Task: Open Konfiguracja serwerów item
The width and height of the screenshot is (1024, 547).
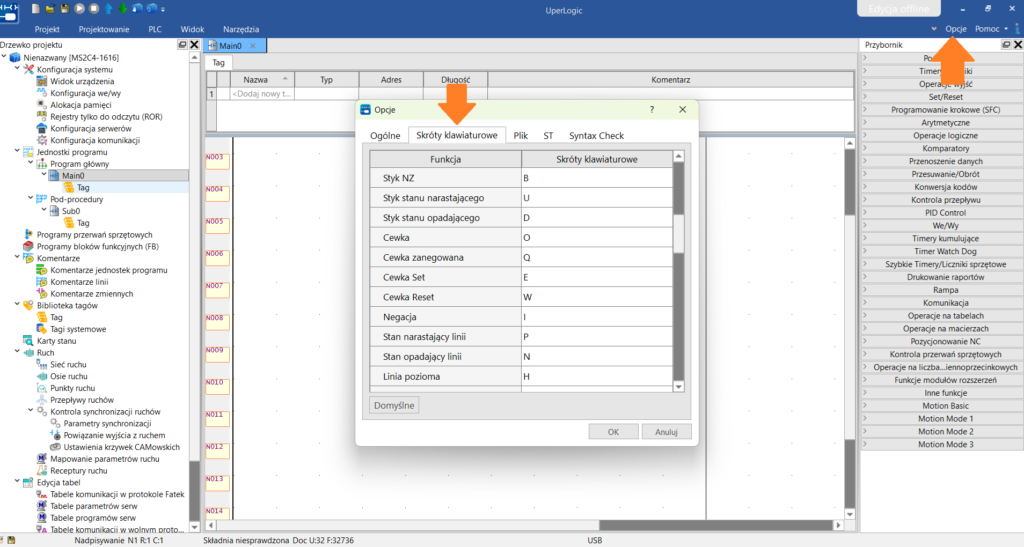Action: pos(91,129)
